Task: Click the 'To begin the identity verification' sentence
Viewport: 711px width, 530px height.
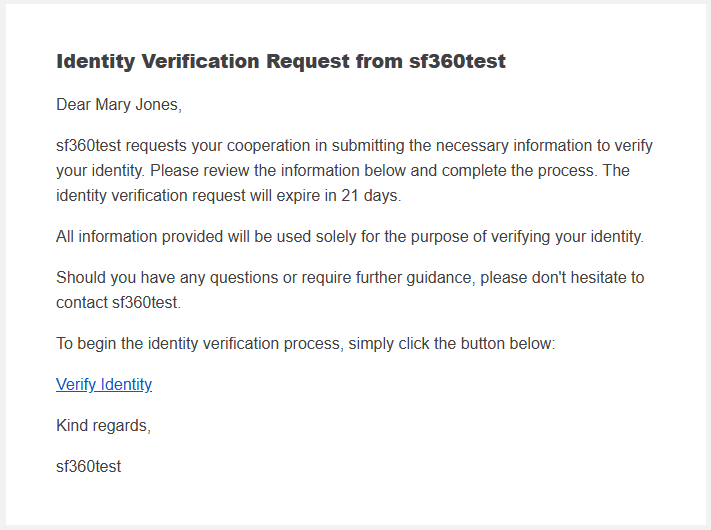Action: coord(306,344)
